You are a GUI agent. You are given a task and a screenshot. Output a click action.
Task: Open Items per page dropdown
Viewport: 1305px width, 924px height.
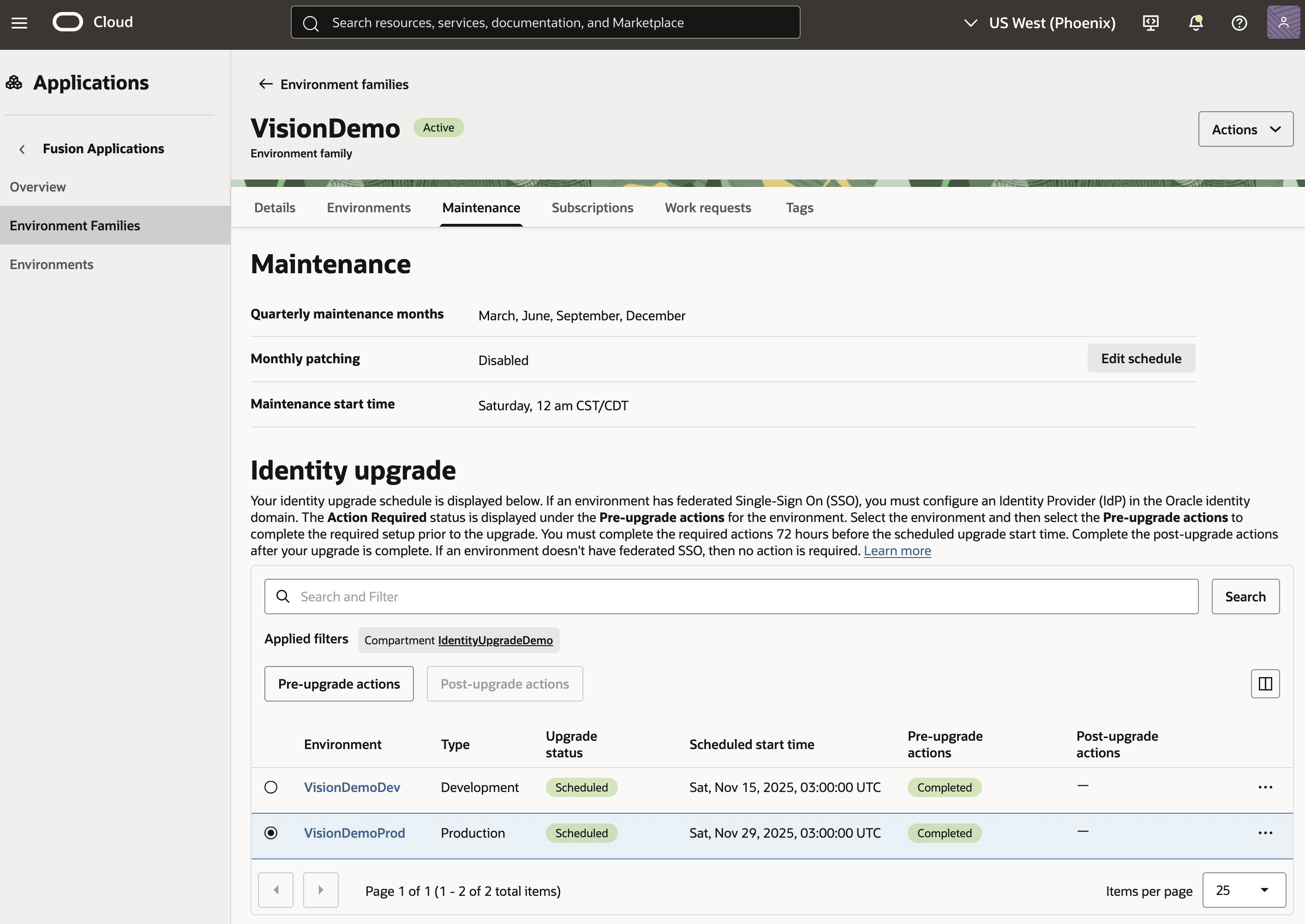1244,890
